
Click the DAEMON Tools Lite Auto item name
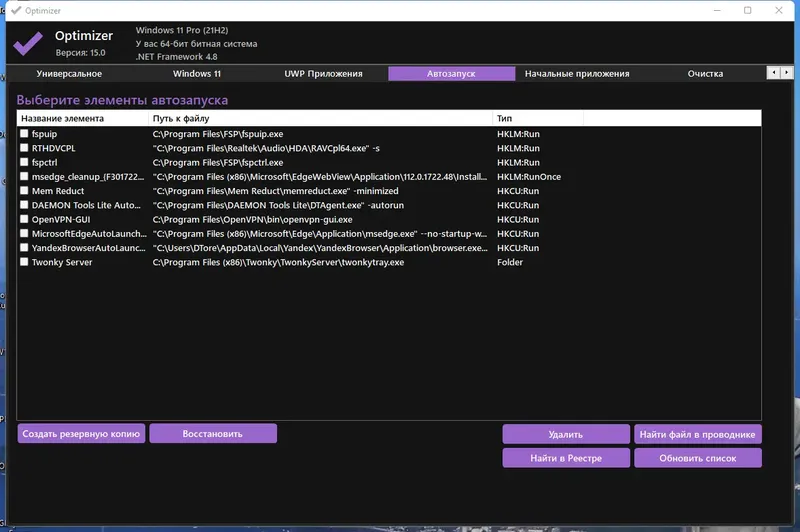pyautogui.click(x=86, y=205)
